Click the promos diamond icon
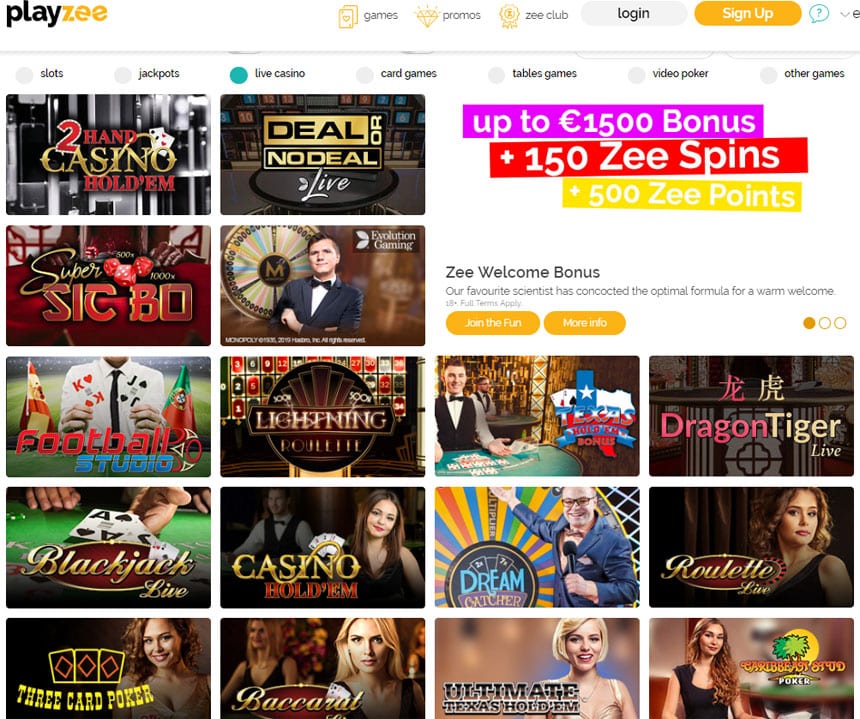The height and width of the screenshot is (719, 860). [x=426, y=16]
